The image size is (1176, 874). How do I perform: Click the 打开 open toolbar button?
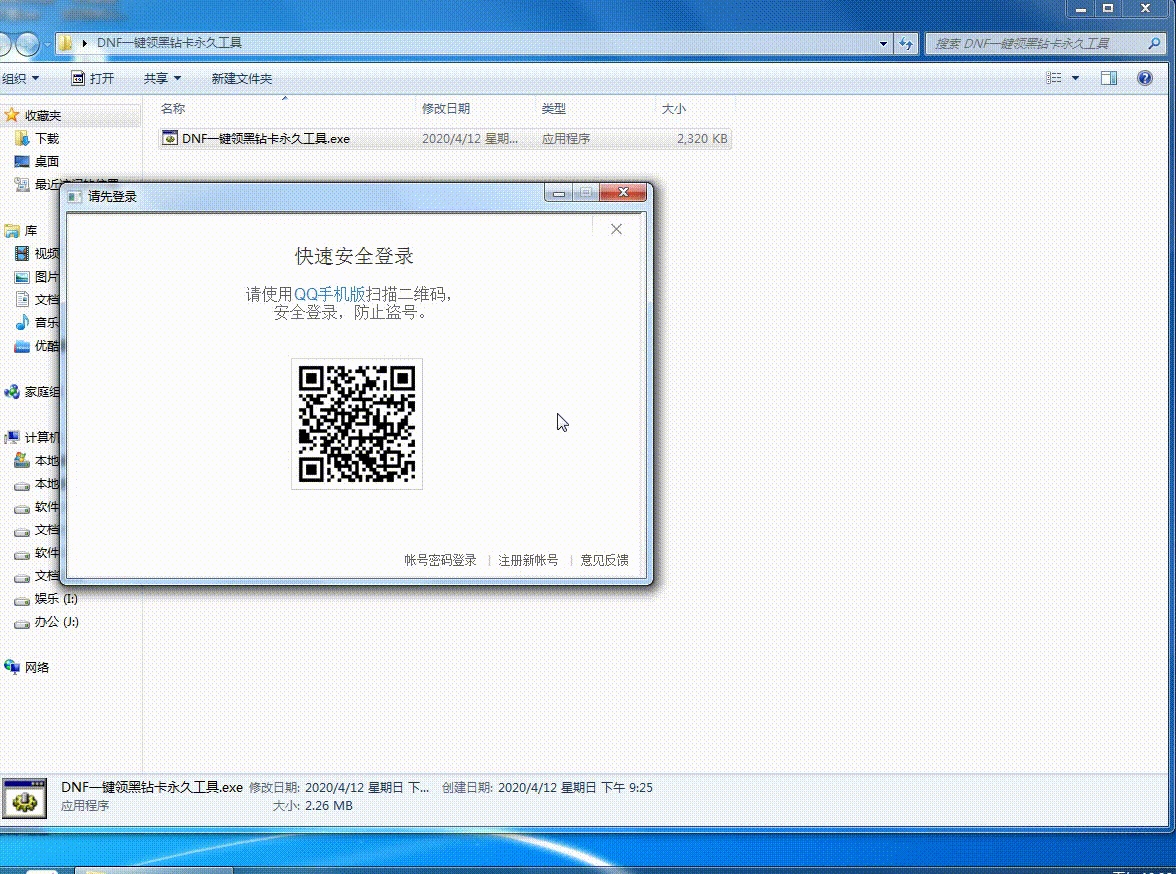93,78
